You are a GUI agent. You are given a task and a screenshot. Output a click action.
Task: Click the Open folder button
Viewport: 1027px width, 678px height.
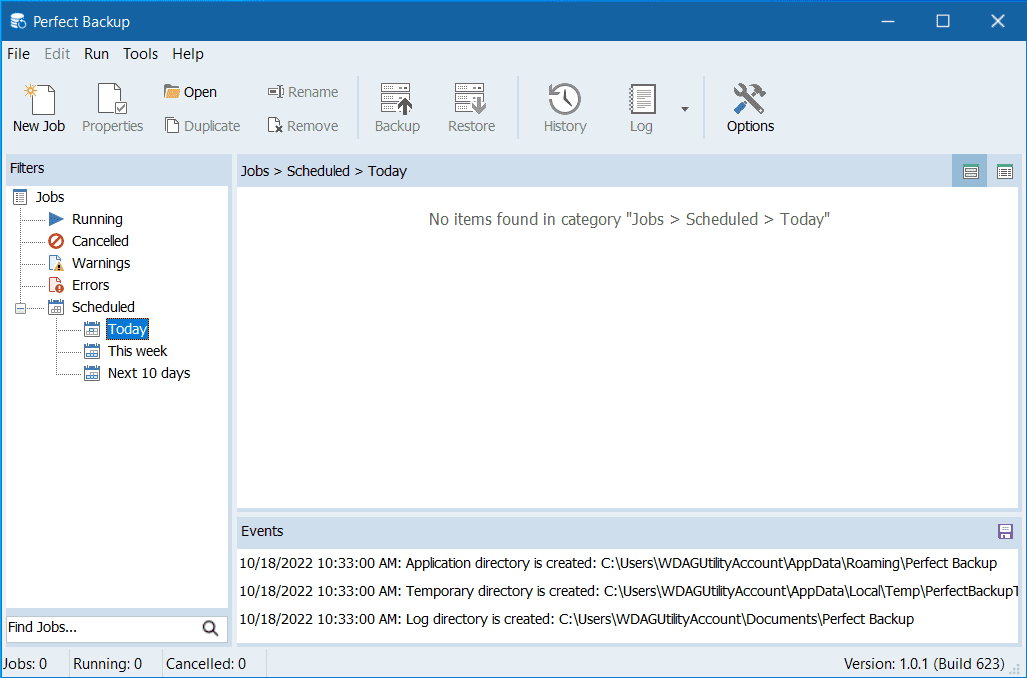(x=191, y=92)
